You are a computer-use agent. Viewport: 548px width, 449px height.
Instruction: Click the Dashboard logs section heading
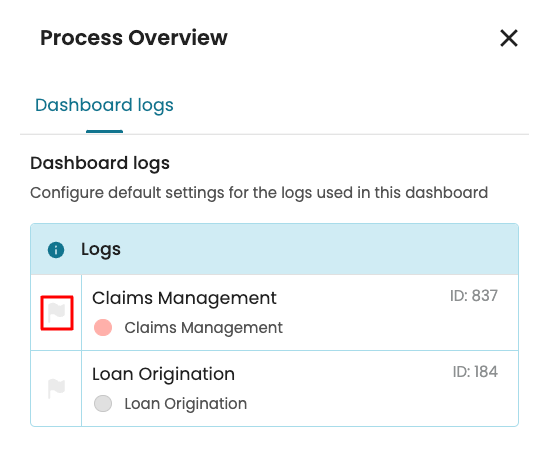[100, 163]
